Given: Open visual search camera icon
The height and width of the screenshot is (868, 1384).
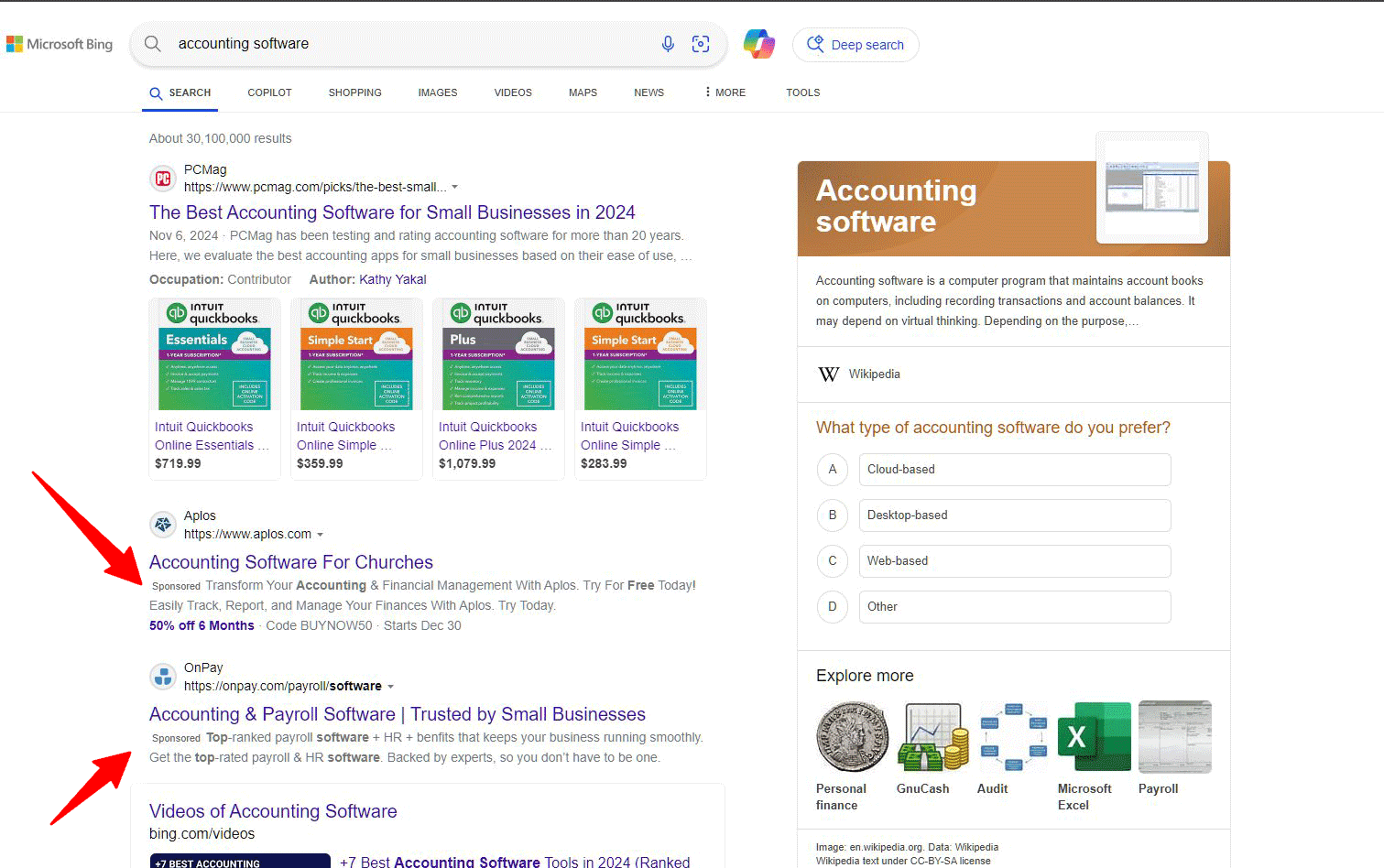Looking at the screenshot, I should click(x=701, y=44).
